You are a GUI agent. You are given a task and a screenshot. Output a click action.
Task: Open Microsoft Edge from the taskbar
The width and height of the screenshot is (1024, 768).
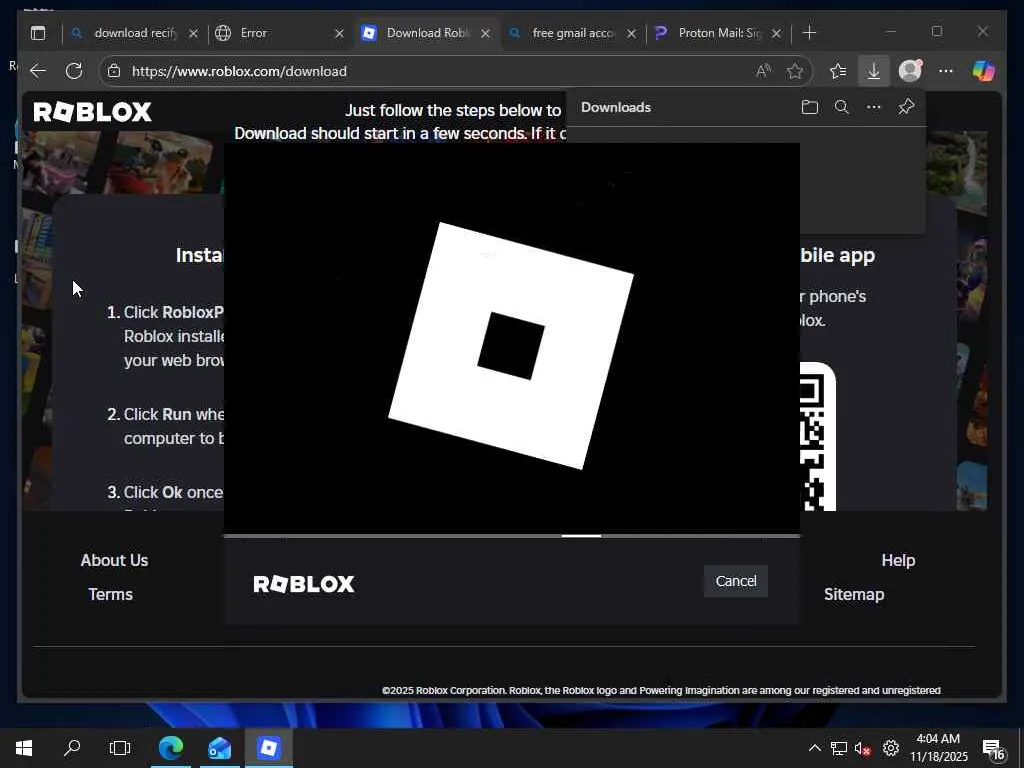coord(171,748)
